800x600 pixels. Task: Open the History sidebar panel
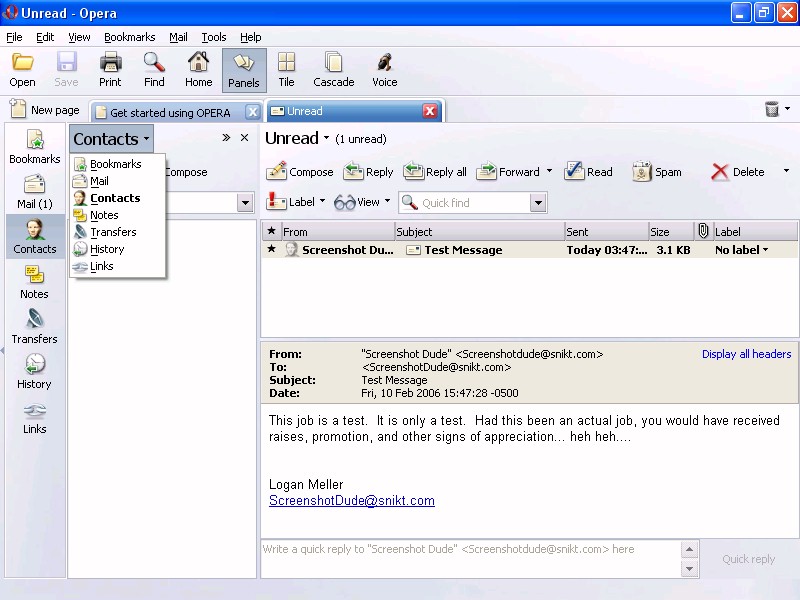pyautogui.click(x=34, y=371)
